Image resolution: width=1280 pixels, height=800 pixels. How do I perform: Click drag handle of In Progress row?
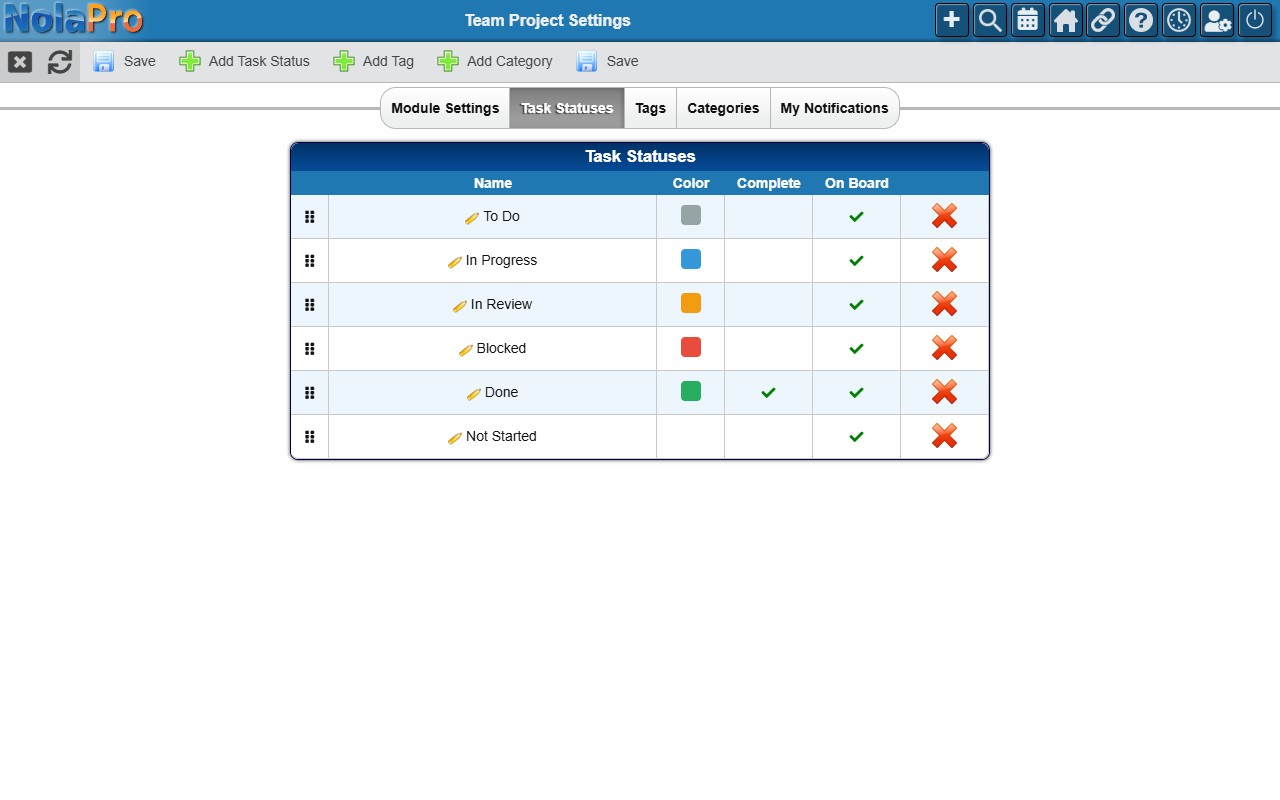coord(309,261)
